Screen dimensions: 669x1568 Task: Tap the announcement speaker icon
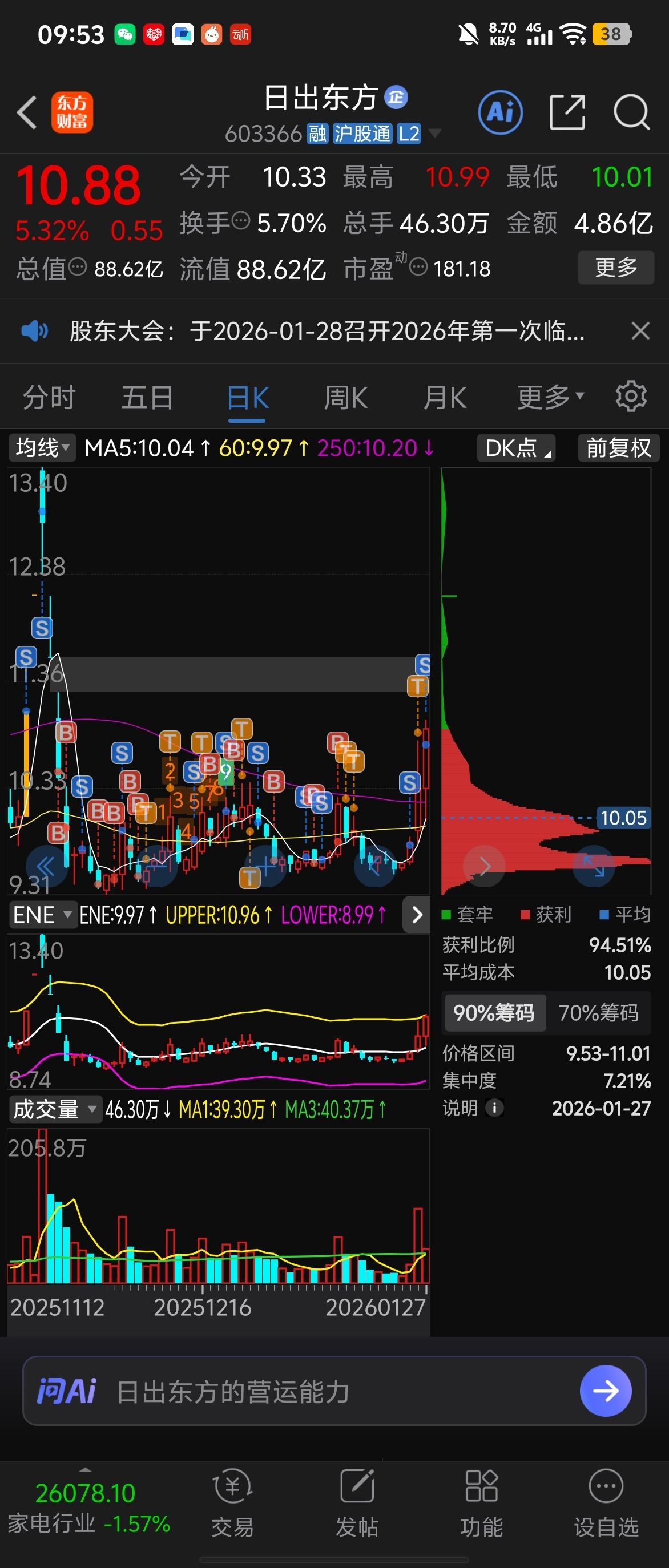[34, 331]
